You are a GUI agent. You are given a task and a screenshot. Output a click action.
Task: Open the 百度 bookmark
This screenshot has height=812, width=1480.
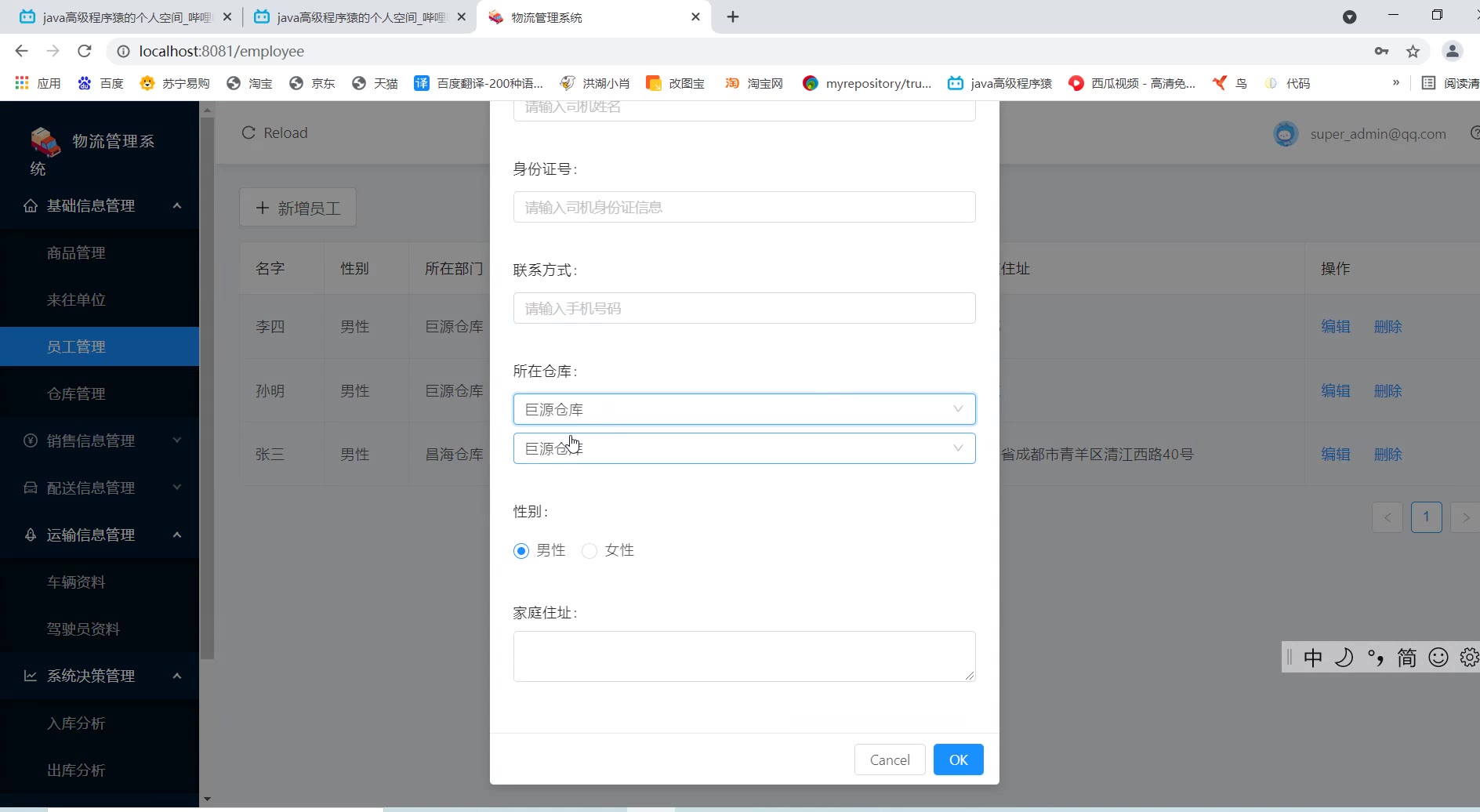[x=100, y=83]
